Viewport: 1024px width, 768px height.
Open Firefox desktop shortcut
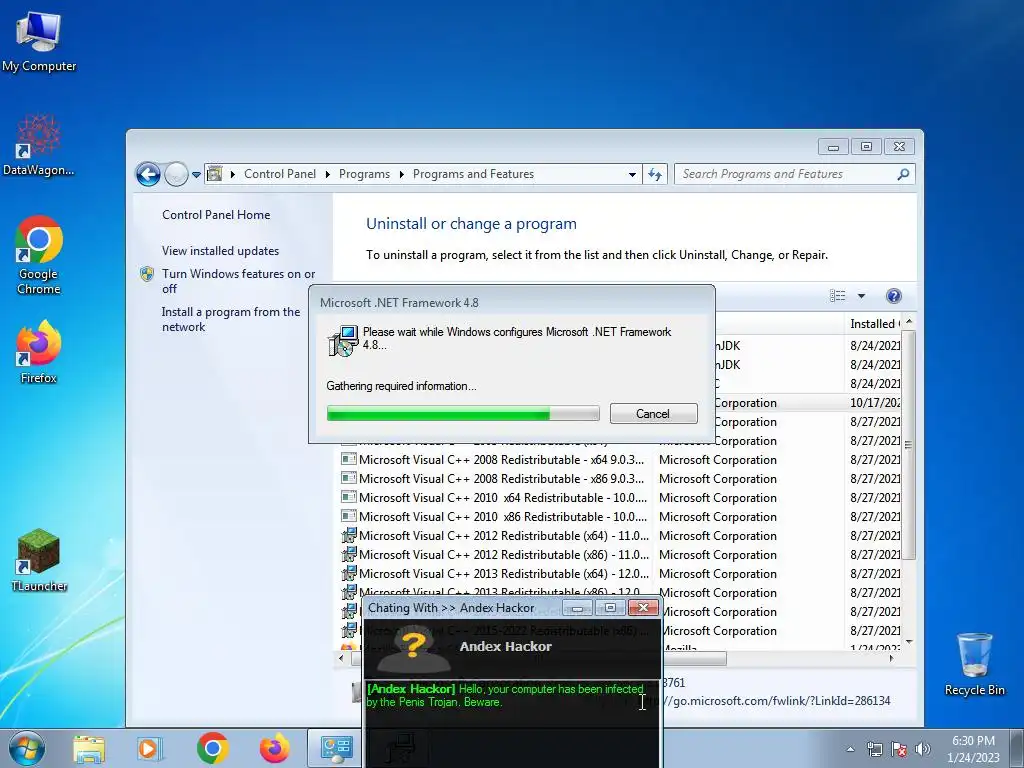(x=39, y=352)
